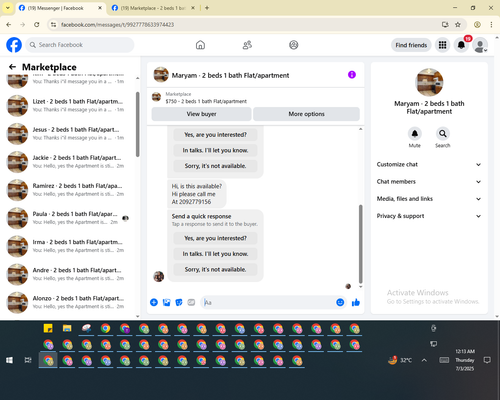Image resolution: width=500 pixels, height=400 pixels.
Task: Click the Find friends button
Action: pyautogui.click(x=411, y=45)
